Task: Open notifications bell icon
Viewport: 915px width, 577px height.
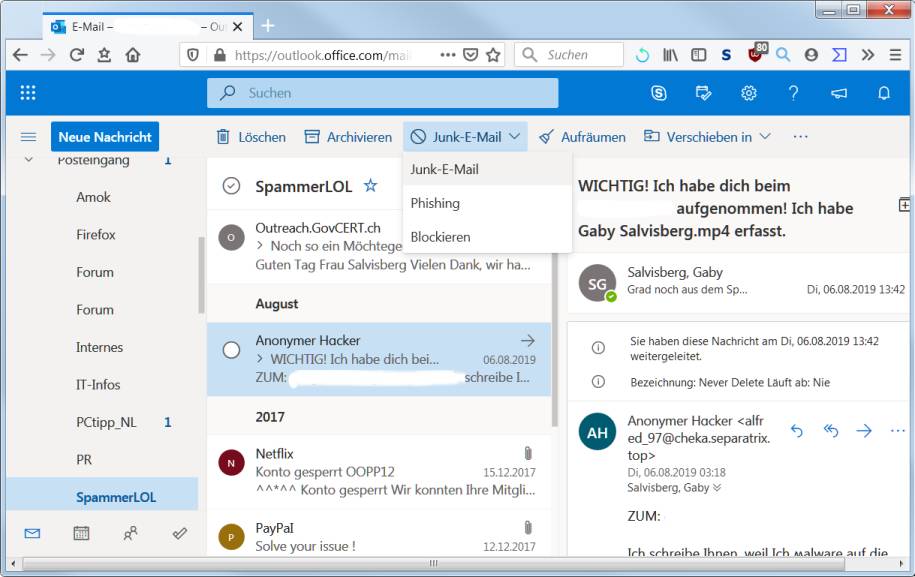Action: pyautogui.click(x=884, y=93)
